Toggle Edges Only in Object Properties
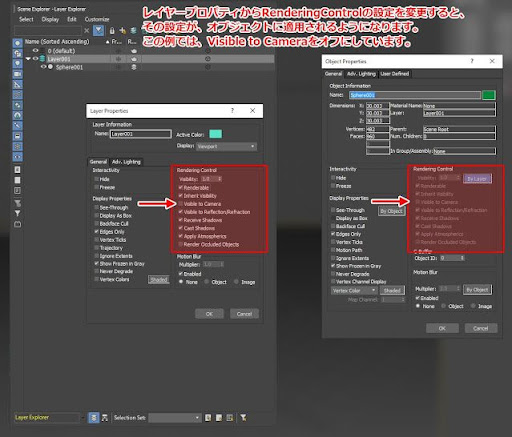Screen dimensions: 512x437 333,234
